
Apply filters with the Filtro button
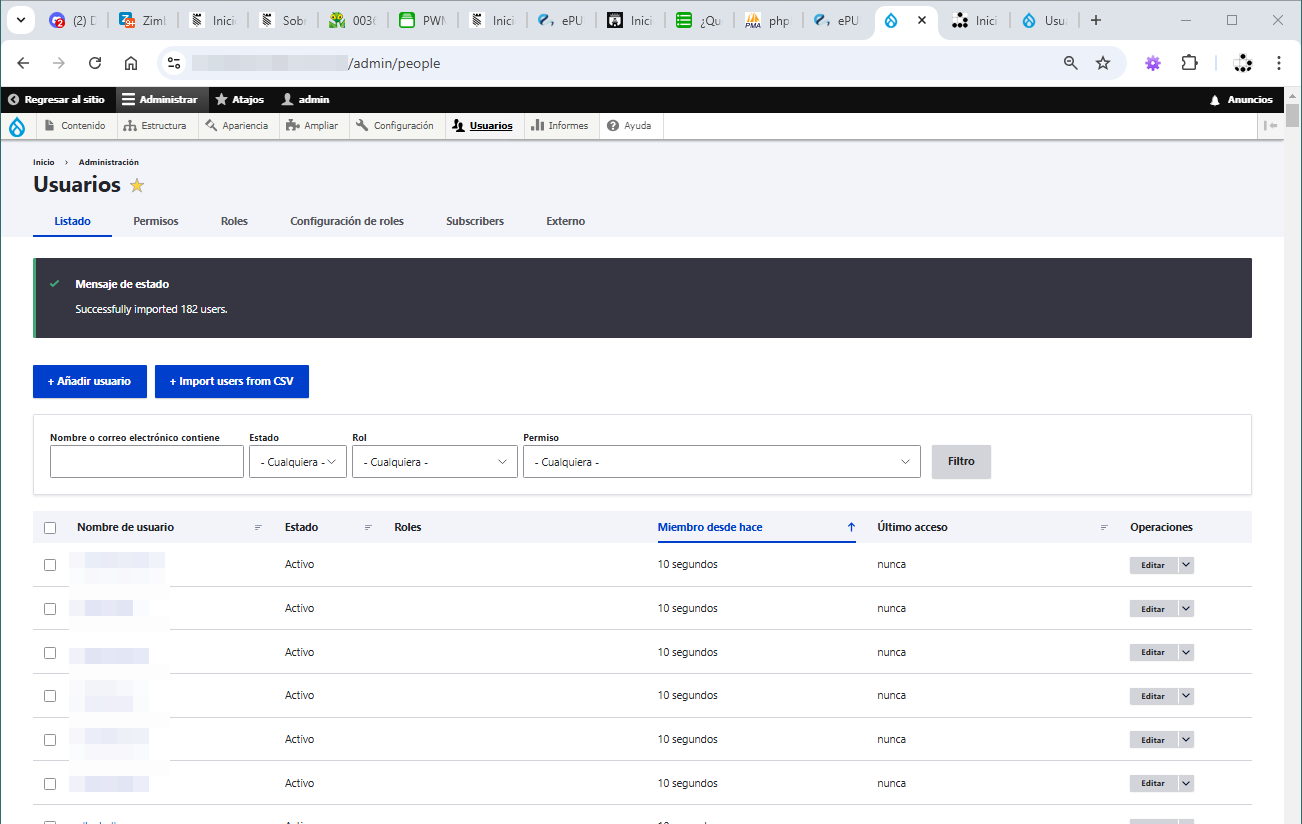tap(961, 462)
